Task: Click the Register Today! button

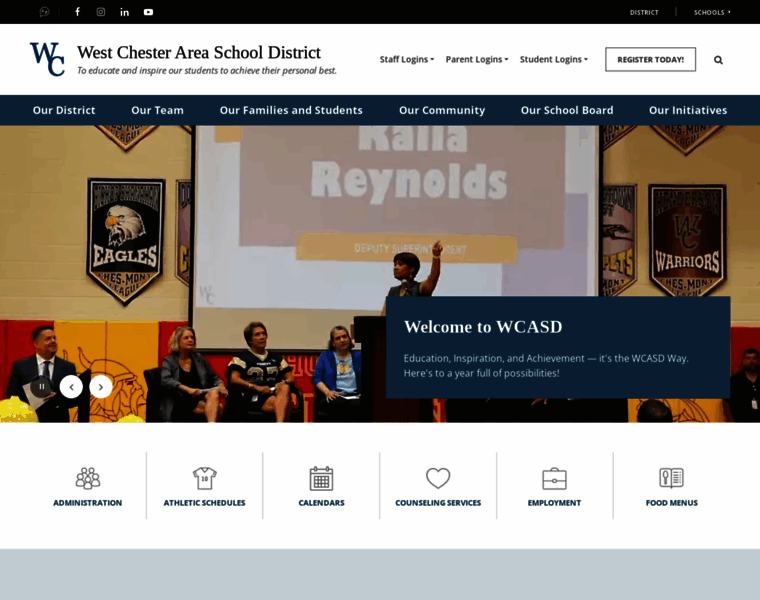Action: 650,59
